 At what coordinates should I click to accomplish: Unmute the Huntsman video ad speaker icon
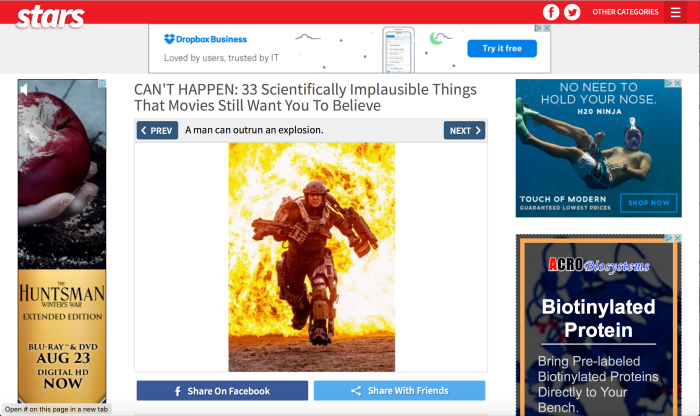tap(24, 90)
